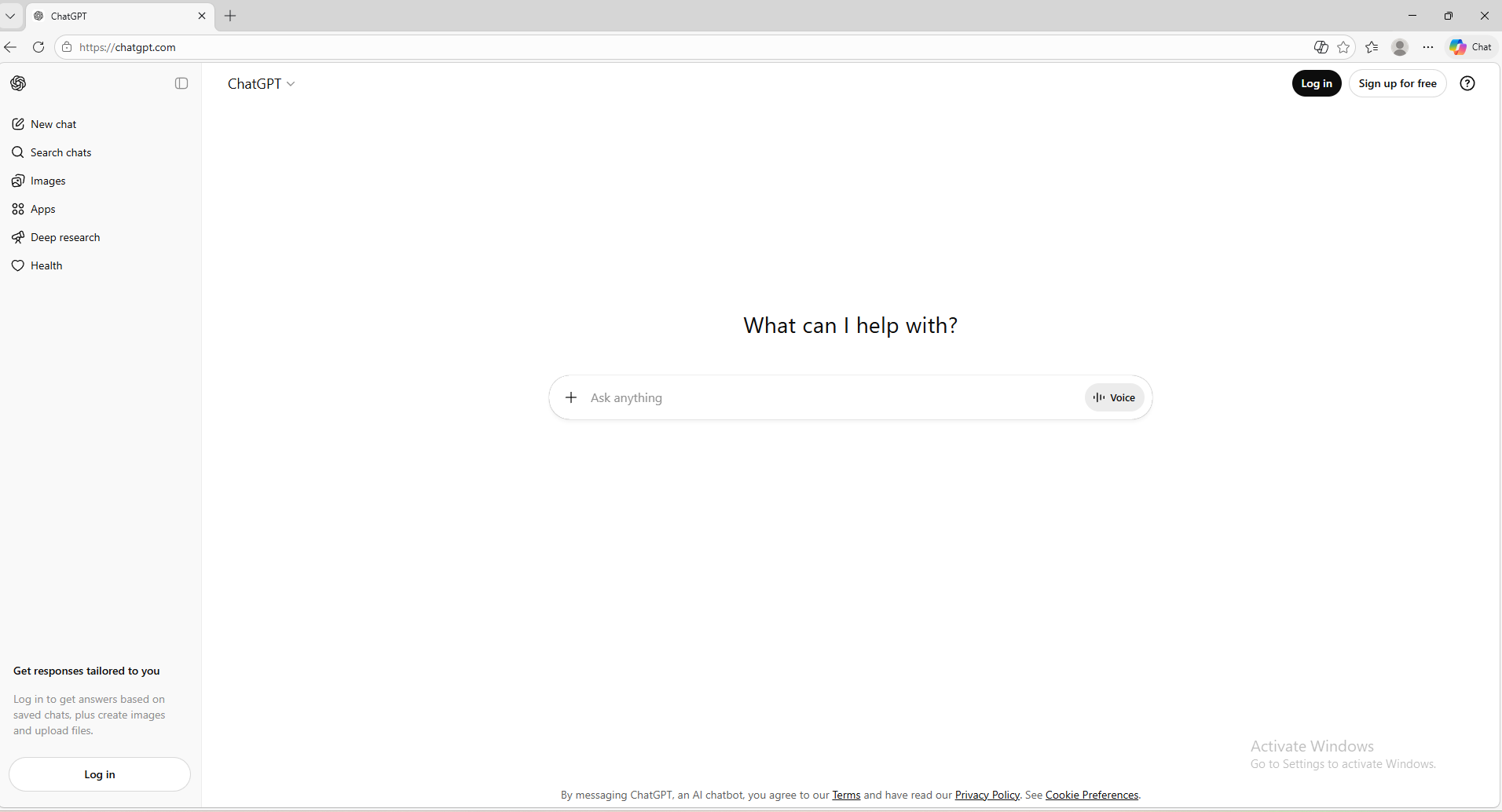Click the plus attach icon in prompt box
The width and height of the screenshot is (1502, 812).
[571, 397]
